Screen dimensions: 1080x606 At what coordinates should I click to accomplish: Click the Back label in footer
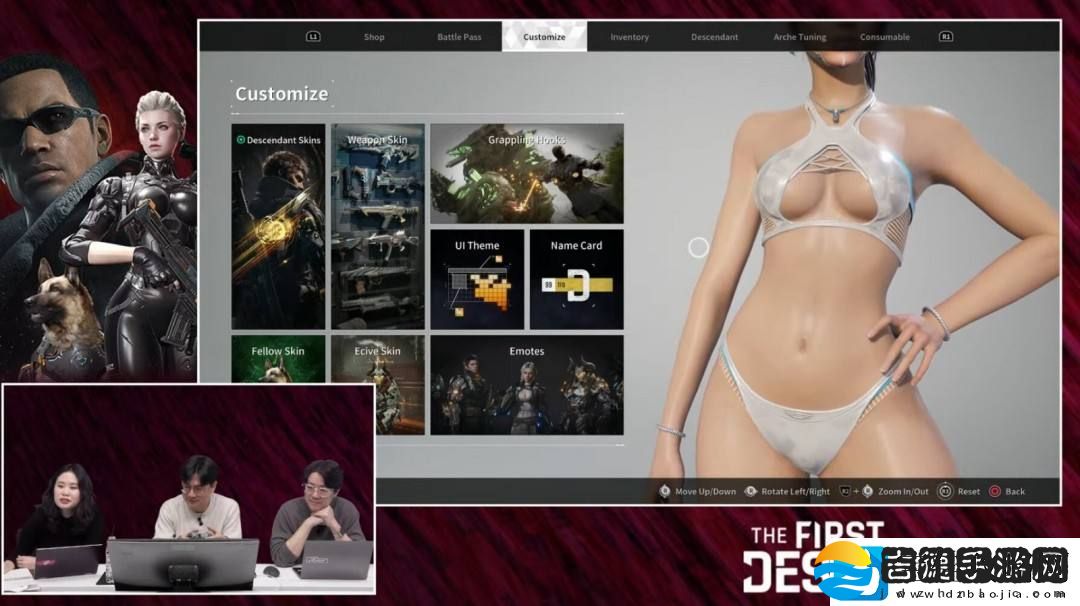(1015, 492)
